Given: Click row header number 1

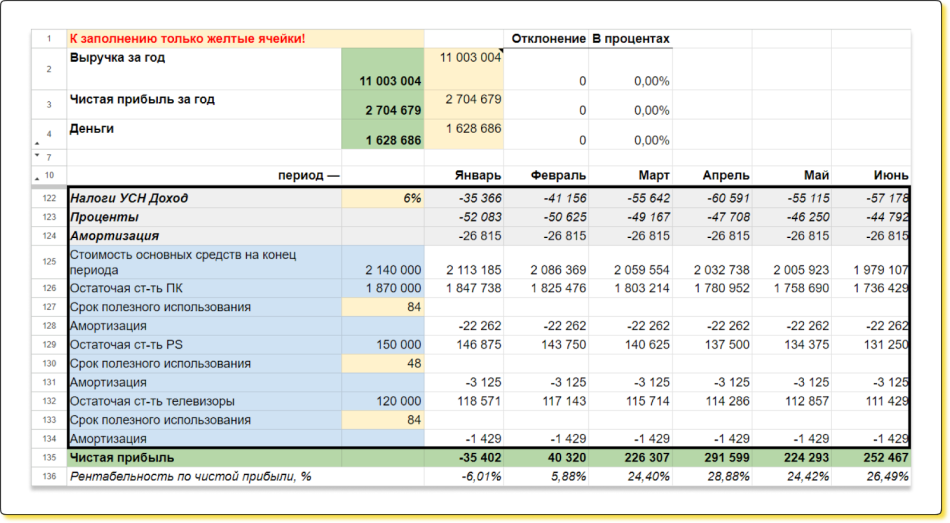Looking at the screenshot, I should click(49, 39).
